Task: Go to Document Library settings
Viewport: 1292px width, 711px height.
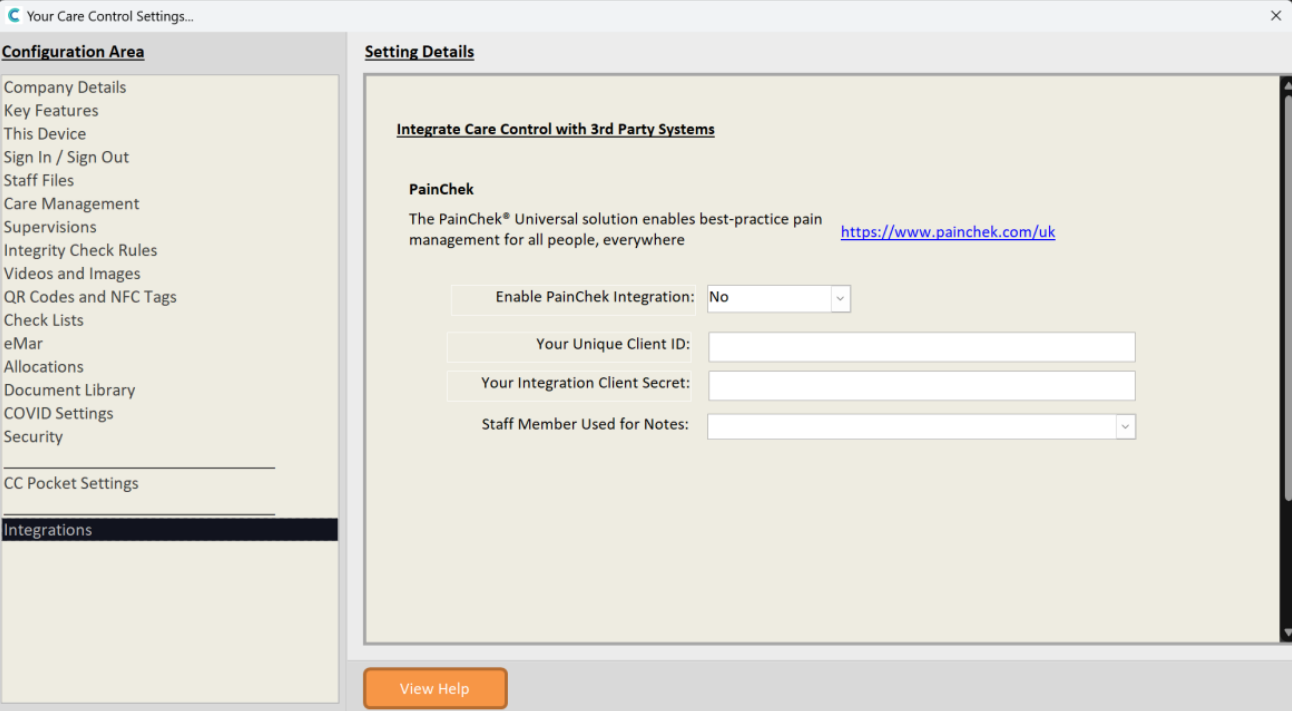Action: pos(69,390)
